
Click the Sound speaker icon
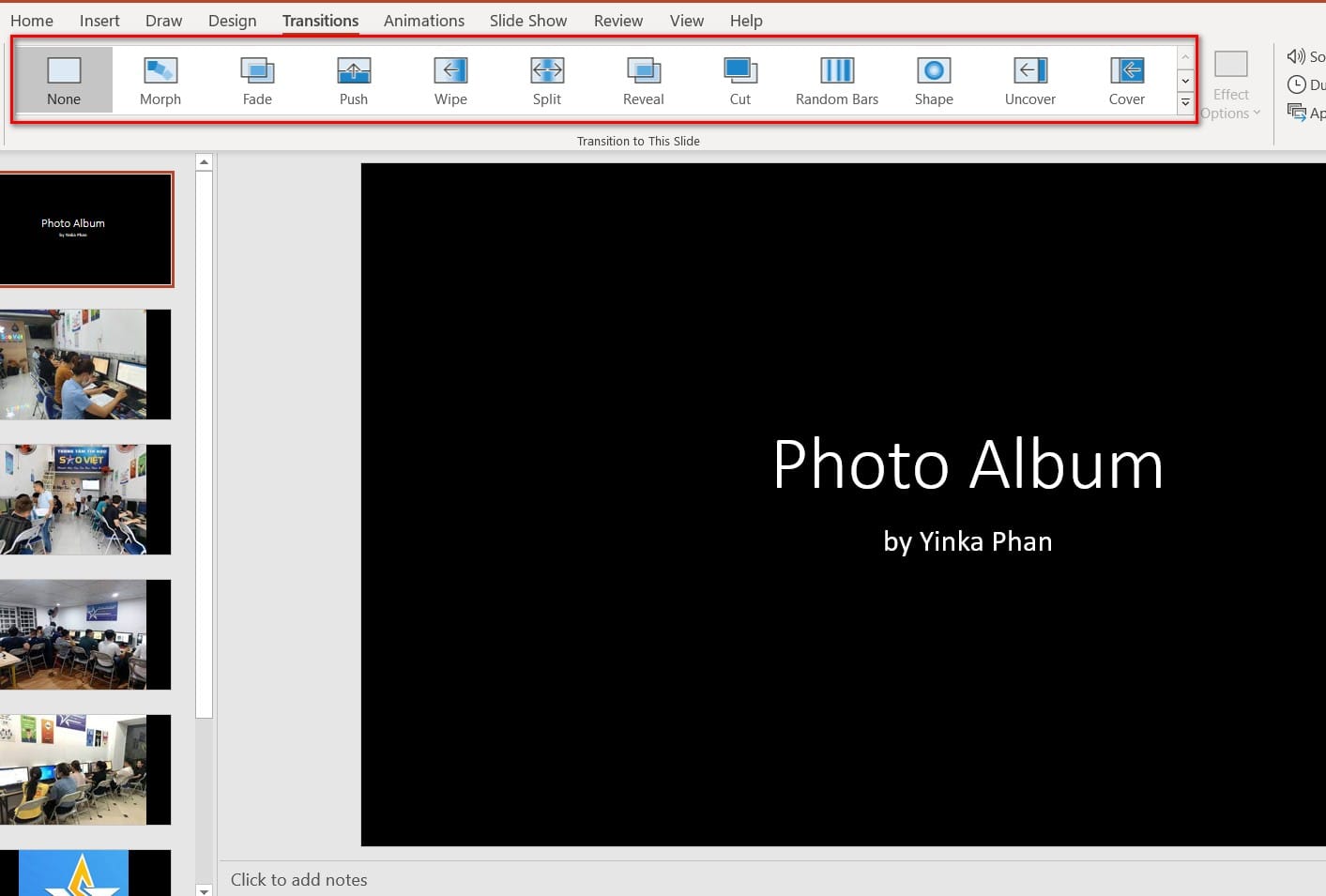(1296, 56)
